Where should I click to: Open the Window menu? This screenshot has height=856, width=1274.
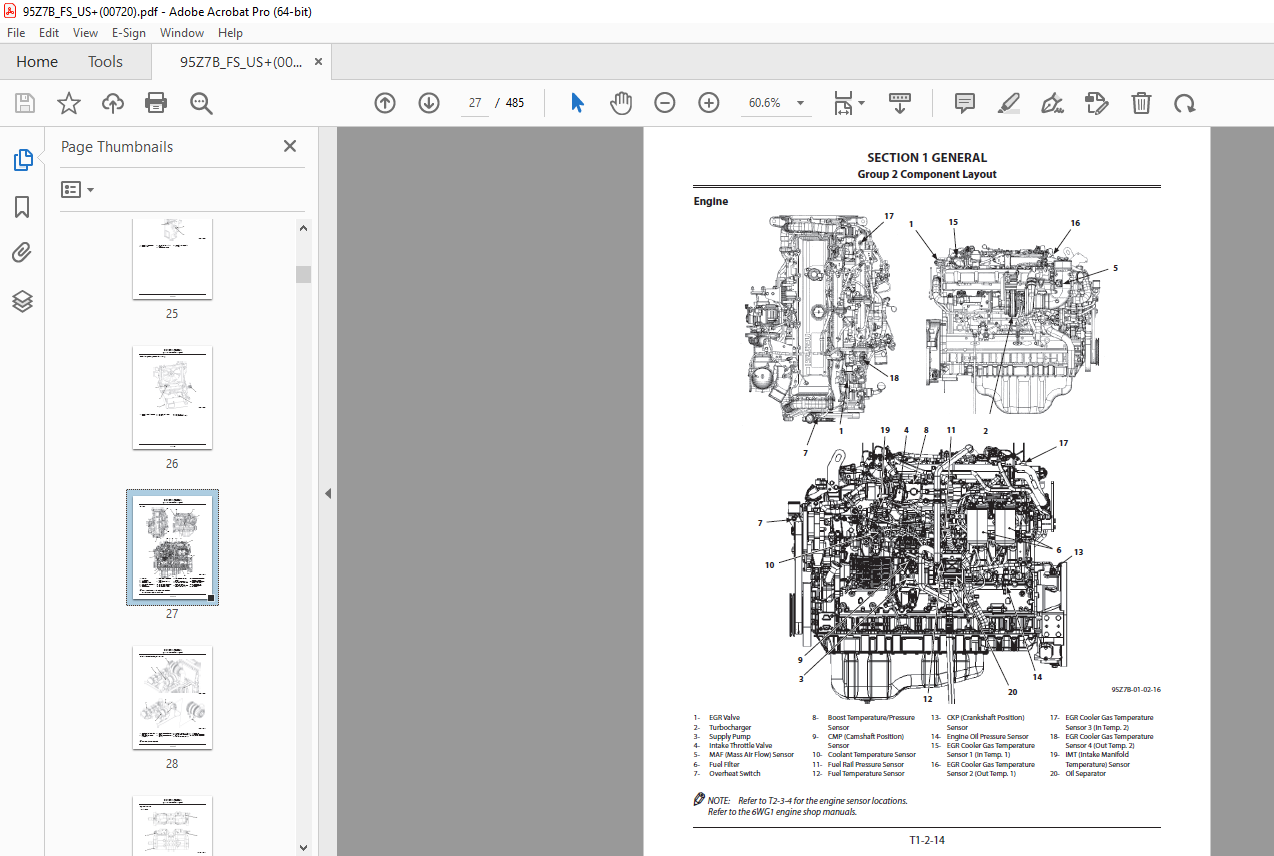coord(182,32)
